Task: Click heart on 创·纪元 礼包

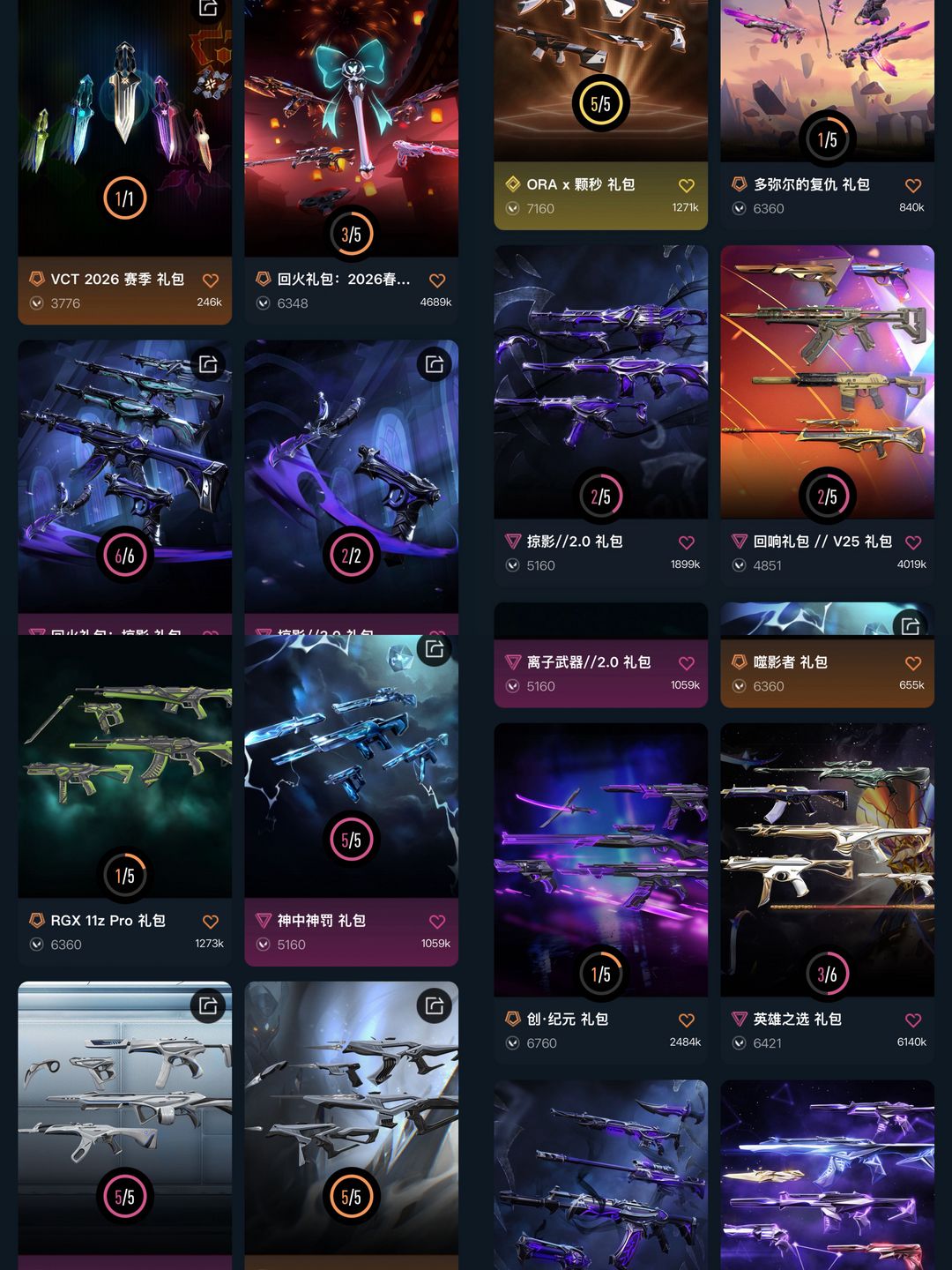Action: pyautogui.click(x=687, y=1020)
